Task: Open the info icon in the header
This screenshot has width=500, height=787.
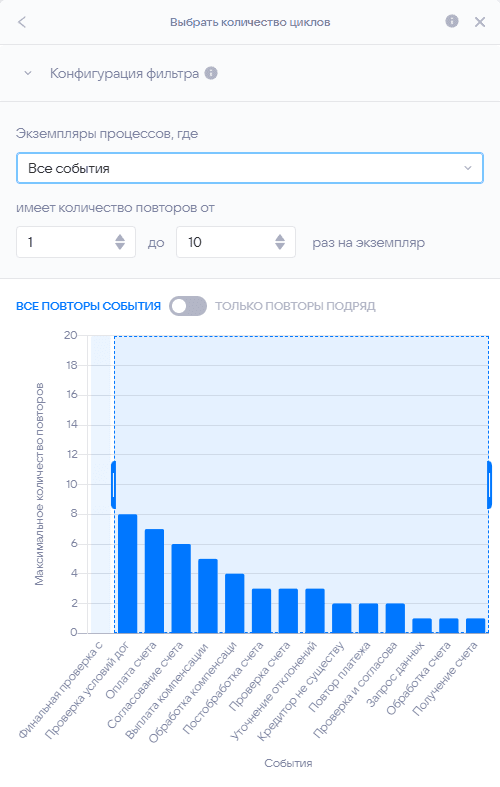Action: tap(452, 21)
